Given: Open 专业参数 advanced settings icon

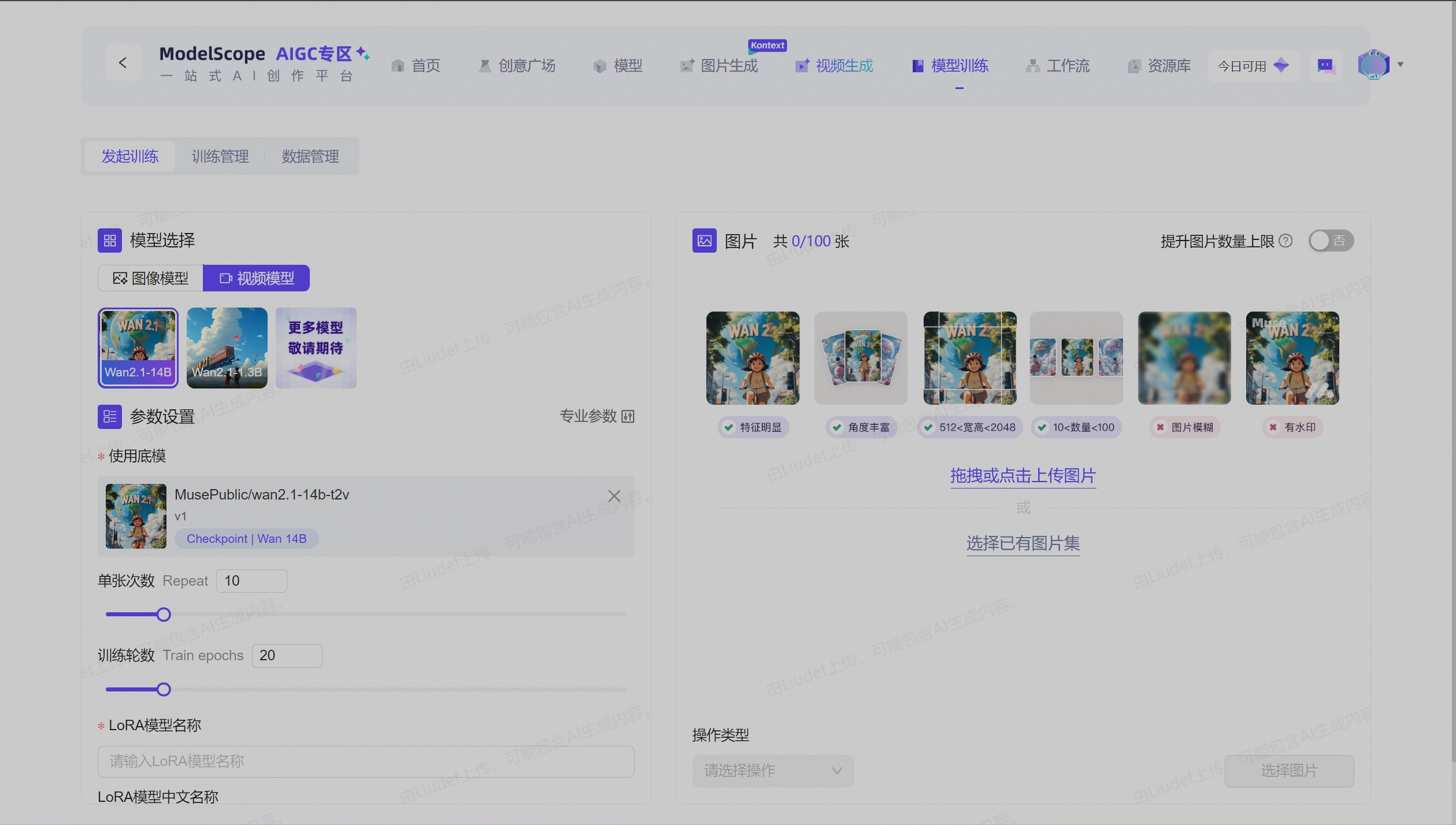Looking at the screenshot, I should tap(627, 416).
